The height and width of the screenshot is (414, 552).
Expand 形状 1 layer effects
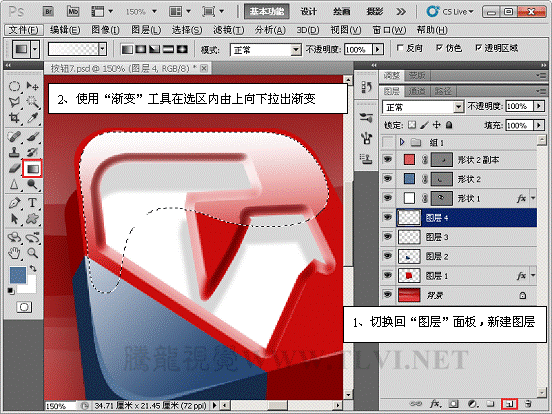tap(533, 198)
